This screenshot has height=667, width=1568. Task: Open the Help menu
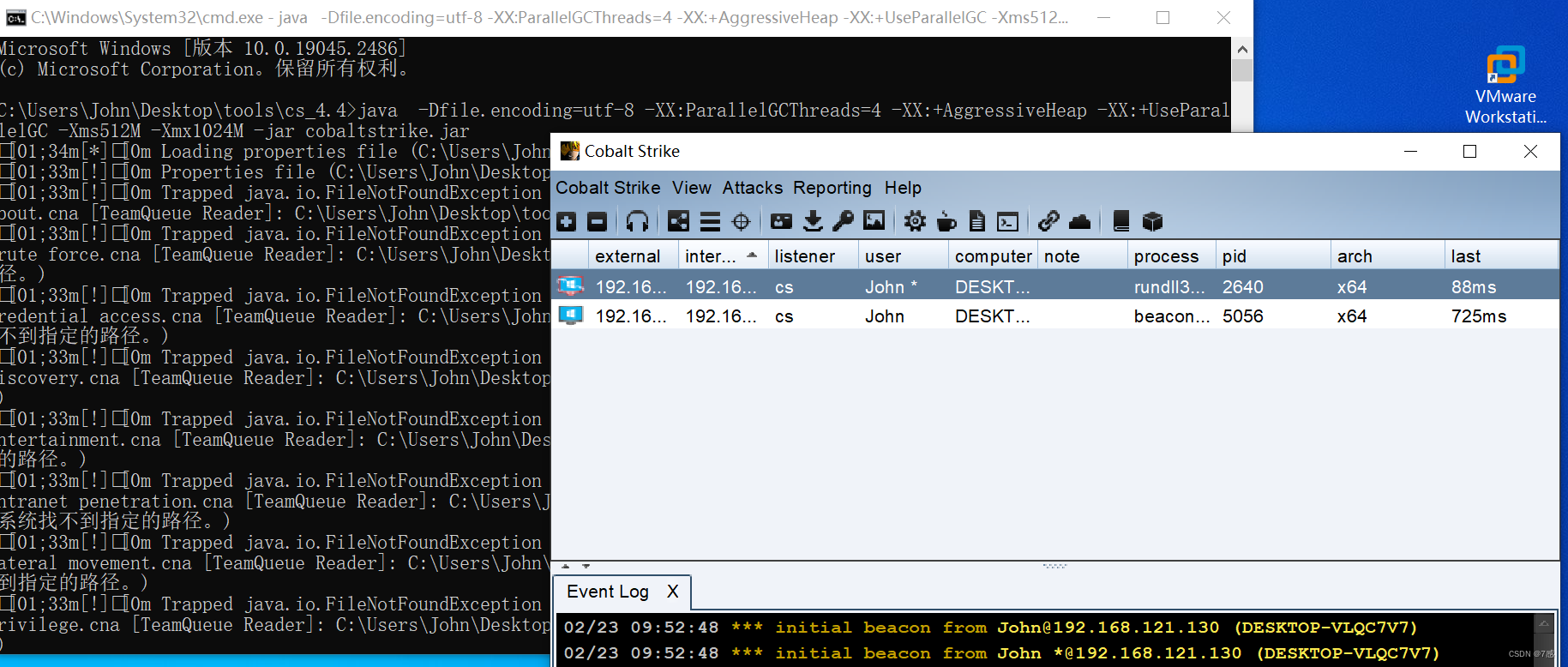(903, 188)
